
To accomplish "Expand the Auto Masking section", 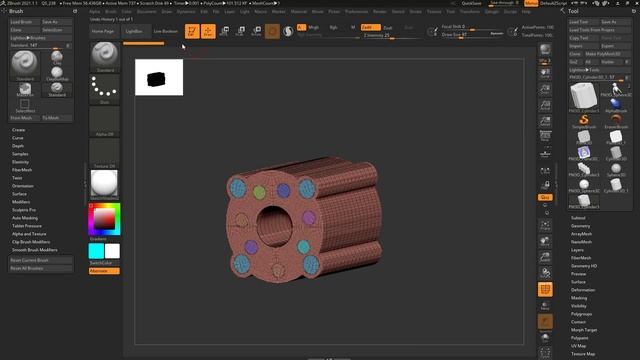I will coord(24,218).
